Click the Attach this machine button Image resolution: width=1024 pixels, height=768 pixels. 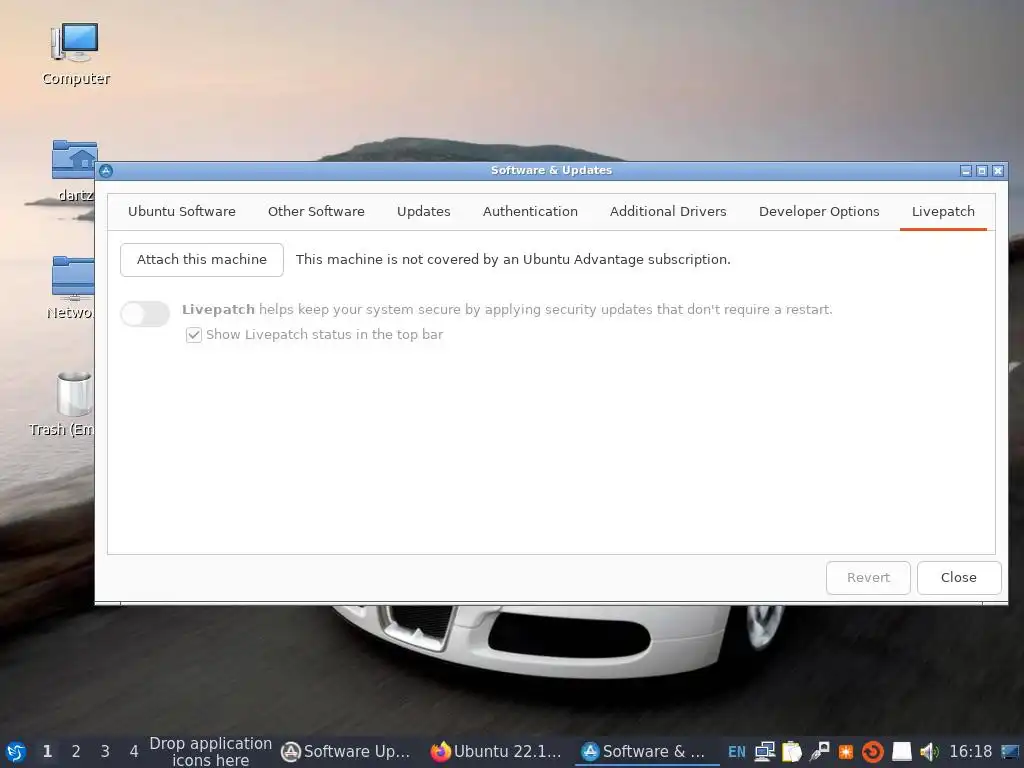(x=202, y=260)
